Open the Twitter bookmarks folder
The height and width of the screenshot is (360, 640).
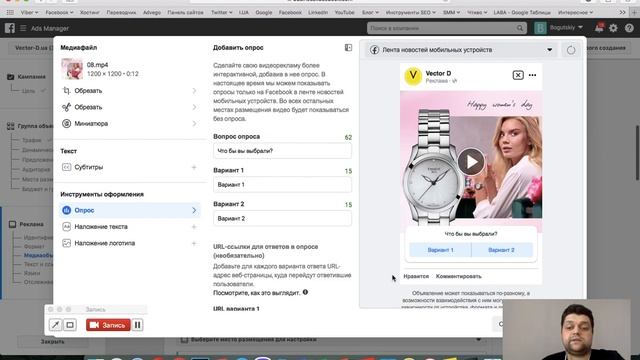[x=222, y=13]
